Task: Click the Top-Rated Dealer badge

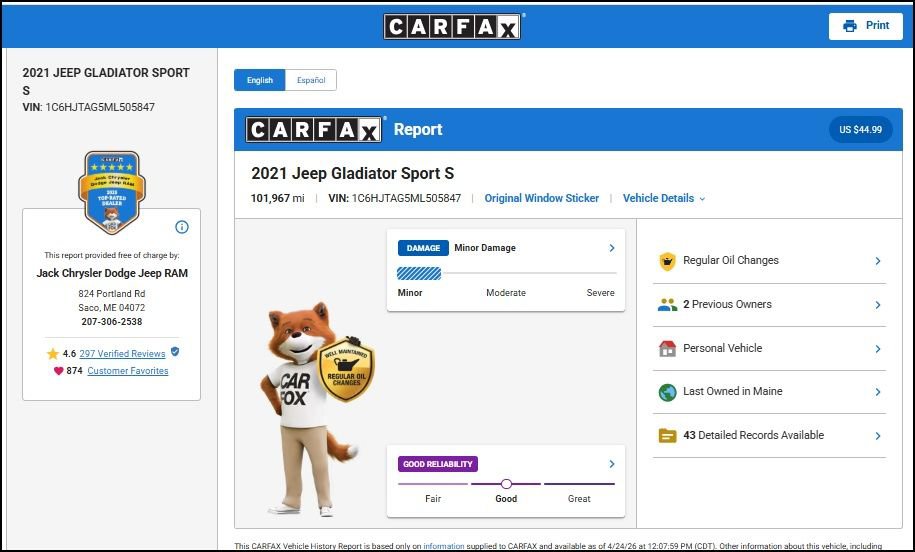Action: (x=112, y=193)
